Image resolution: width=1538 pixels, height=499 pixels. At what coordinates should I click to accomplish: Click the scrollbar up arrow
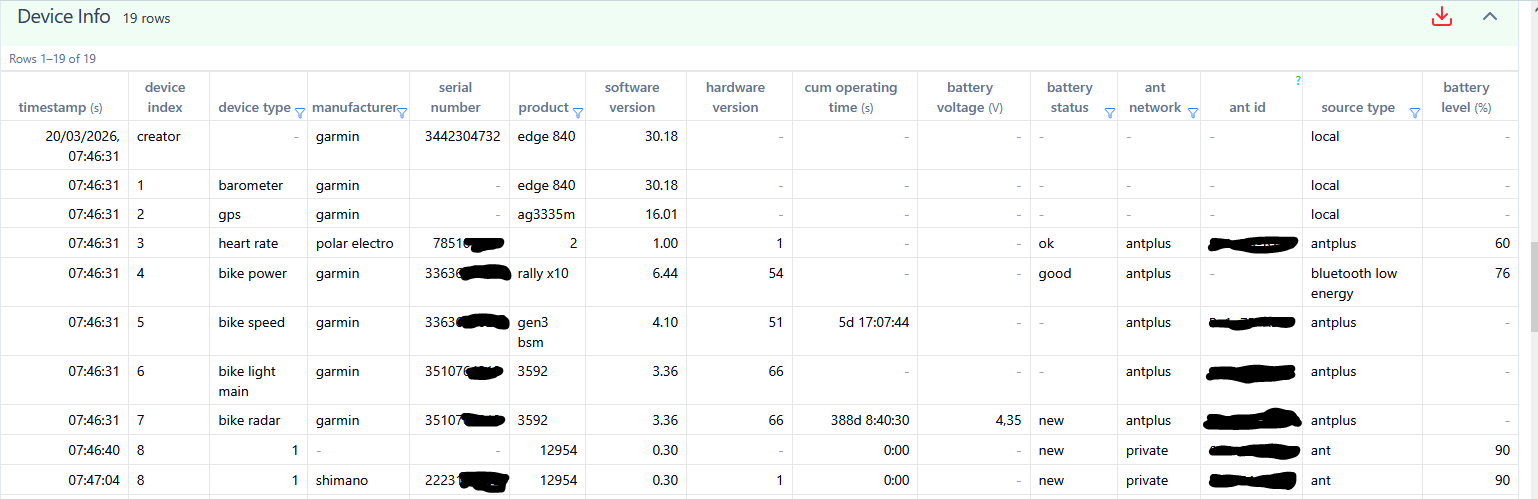click(x=1530, y=7)
